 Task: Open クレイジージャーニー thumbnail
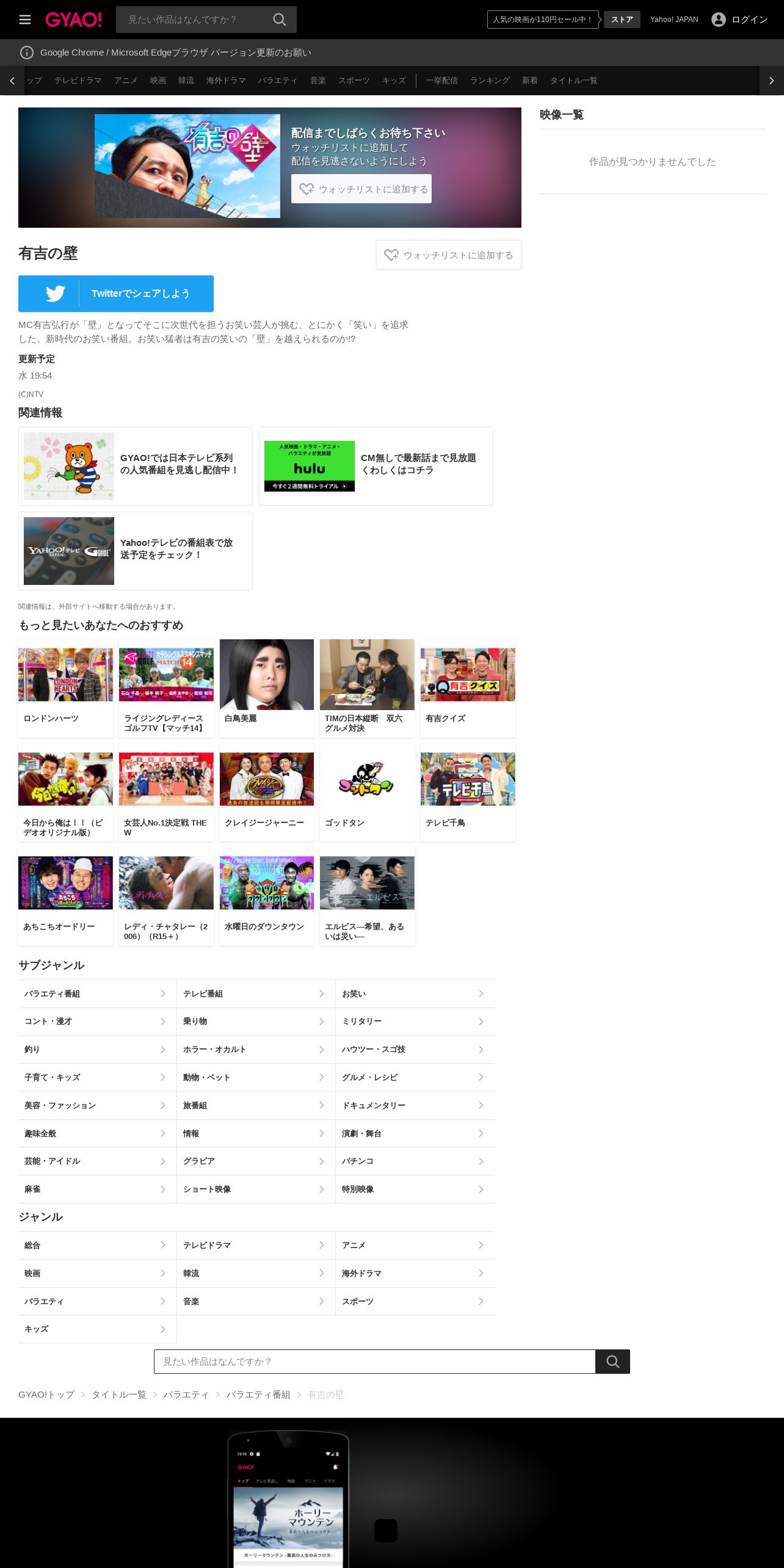click(267, 779)
